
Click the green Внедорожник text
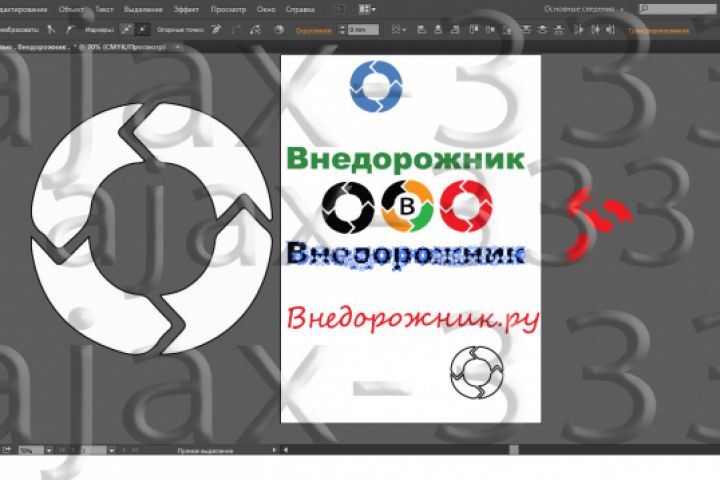[x=405, y=159]
